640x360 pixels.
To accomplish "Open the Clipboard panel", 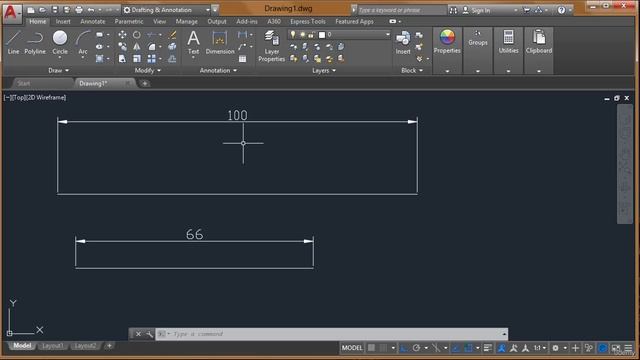I will point(539,42).
